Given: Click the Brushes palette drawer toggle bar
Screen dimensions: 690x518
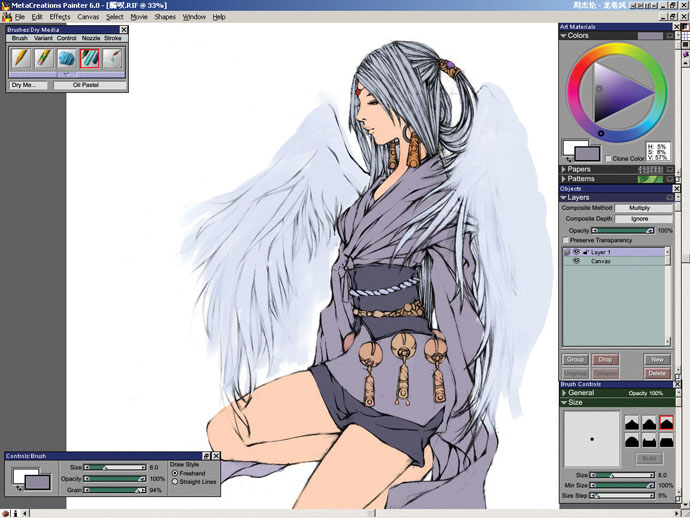Looking at the screenshot, I should pos(67,75).
